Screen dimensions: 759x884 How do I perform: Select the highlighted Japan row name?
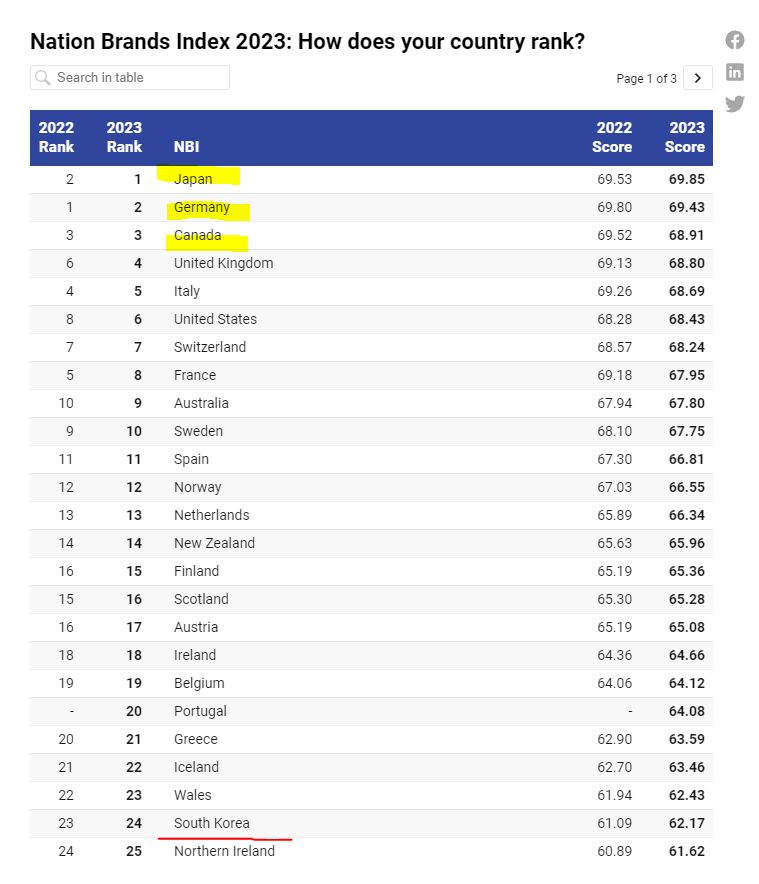point(193,179)
